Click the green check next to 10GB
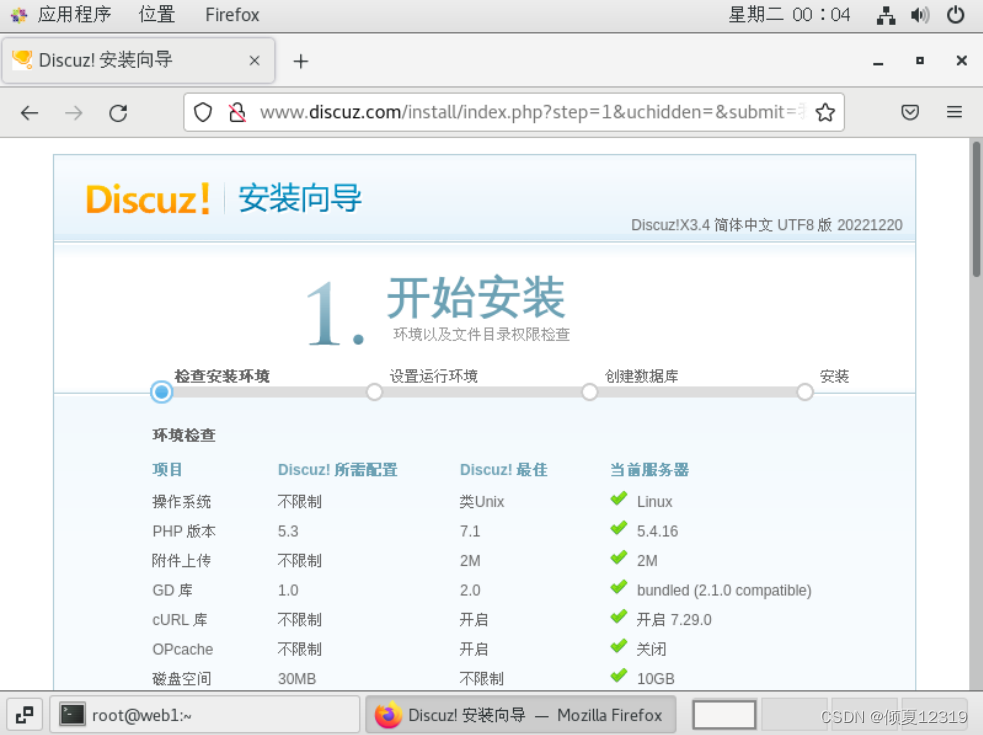 tap(619, 676)
